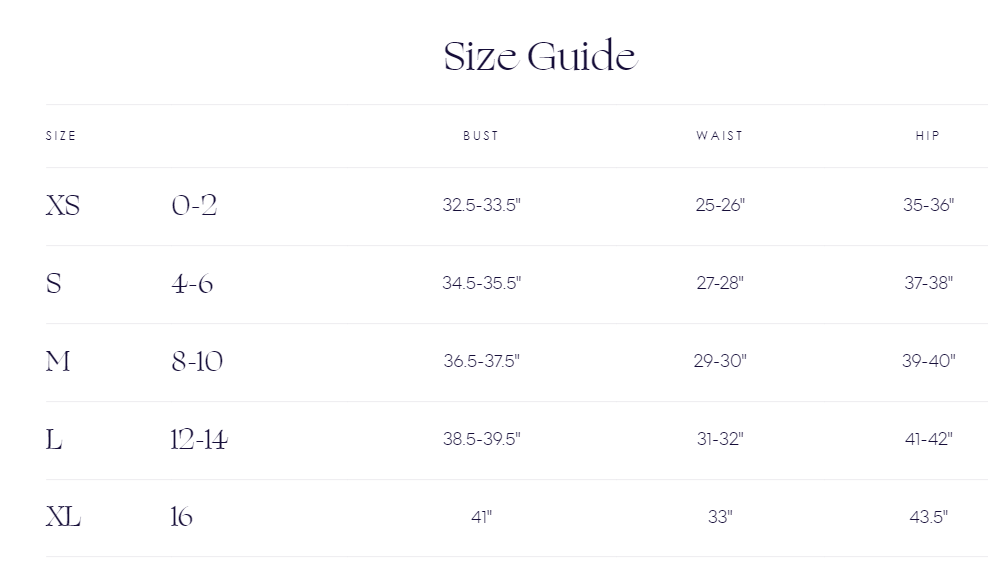Screen dimensions: 988x578
Task: Click the BUST column header
Action: (x=481, y=136)
